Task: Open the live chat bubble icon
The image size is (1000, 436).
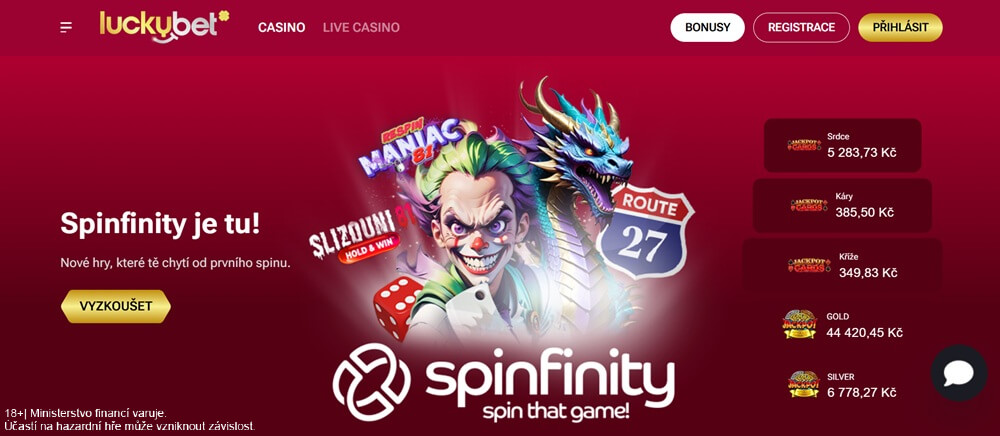Action: point(959,373)
